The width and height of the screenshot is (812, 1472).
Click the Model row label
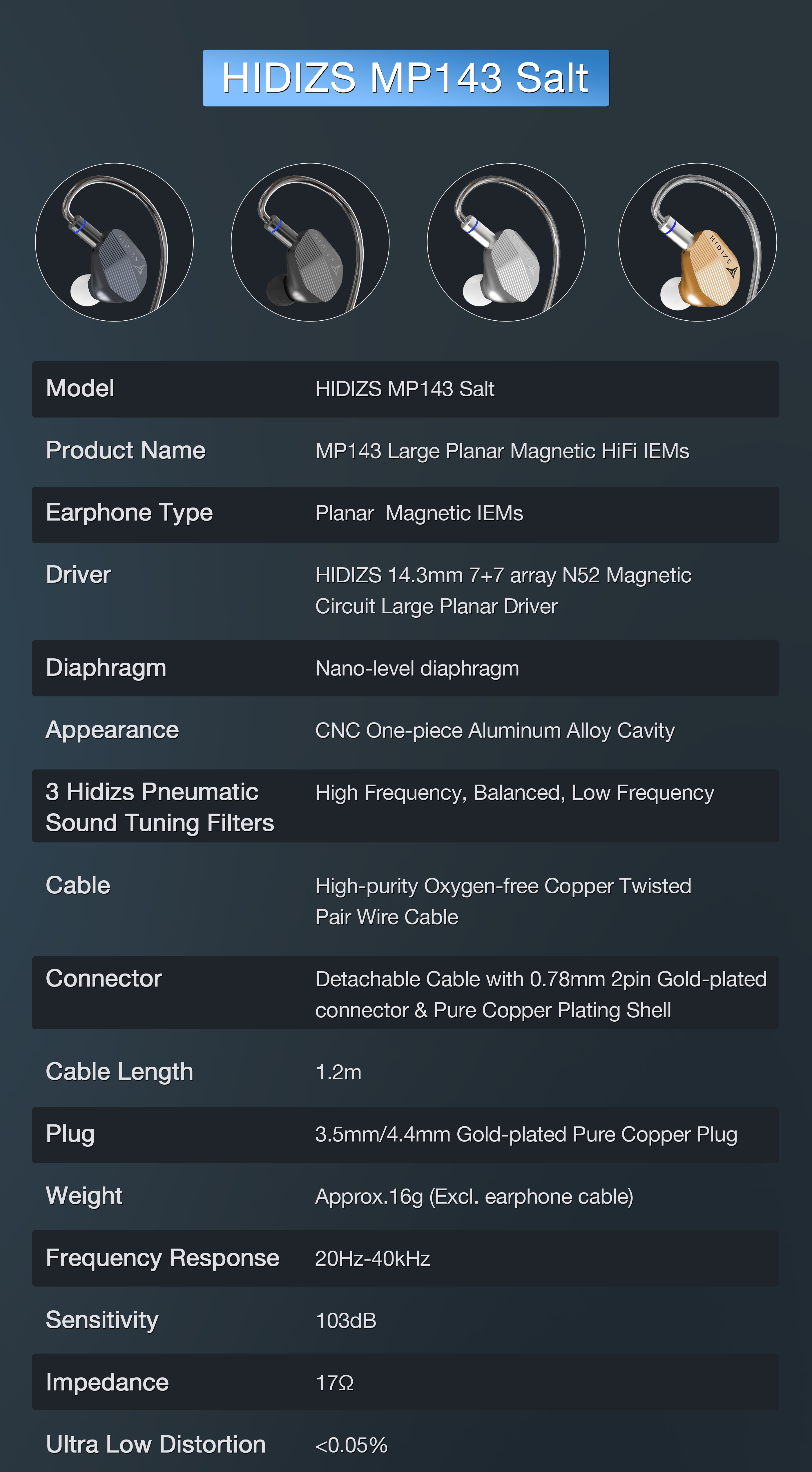point(80,389)
